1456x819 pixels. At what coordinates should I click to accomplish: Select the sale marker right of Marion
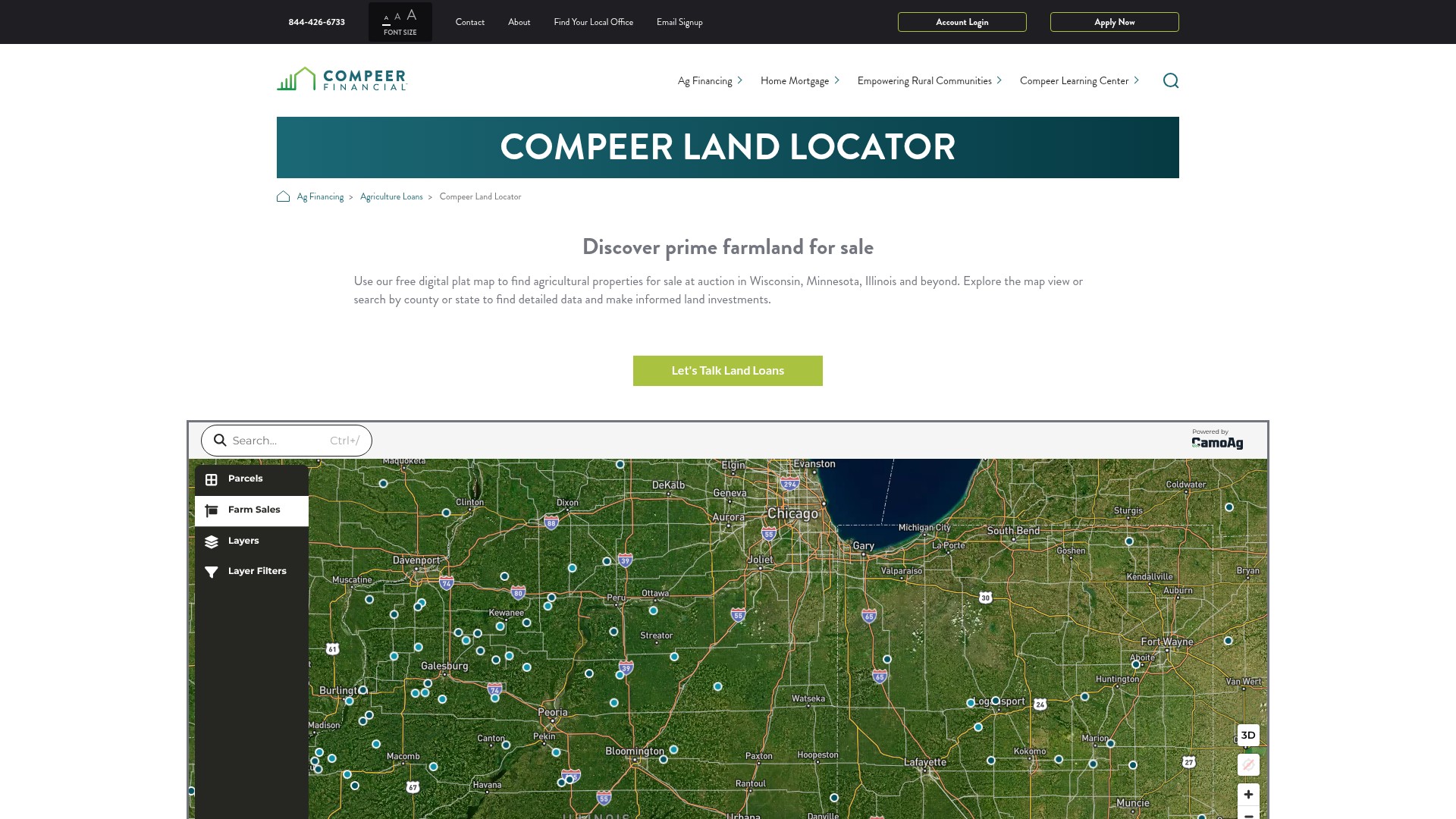point(1110,744)
